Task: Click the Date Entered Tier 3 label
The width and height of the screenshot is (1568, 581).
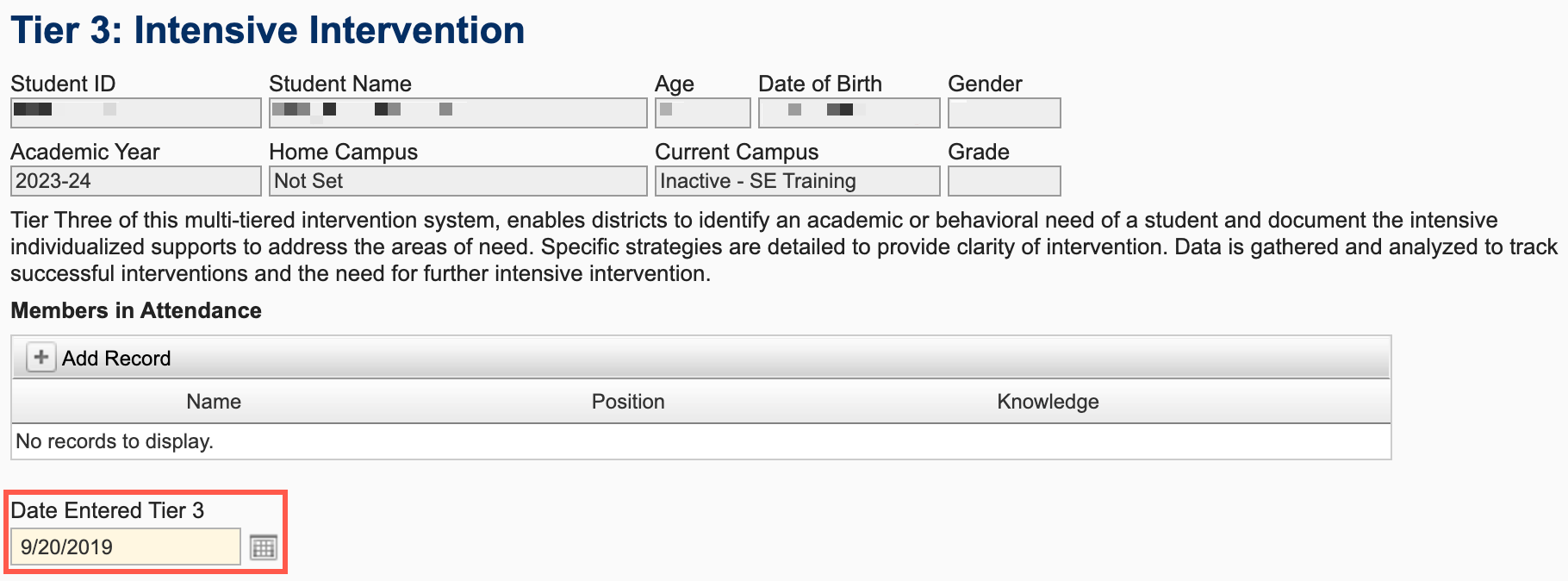Action: click(x=108, y=510)
